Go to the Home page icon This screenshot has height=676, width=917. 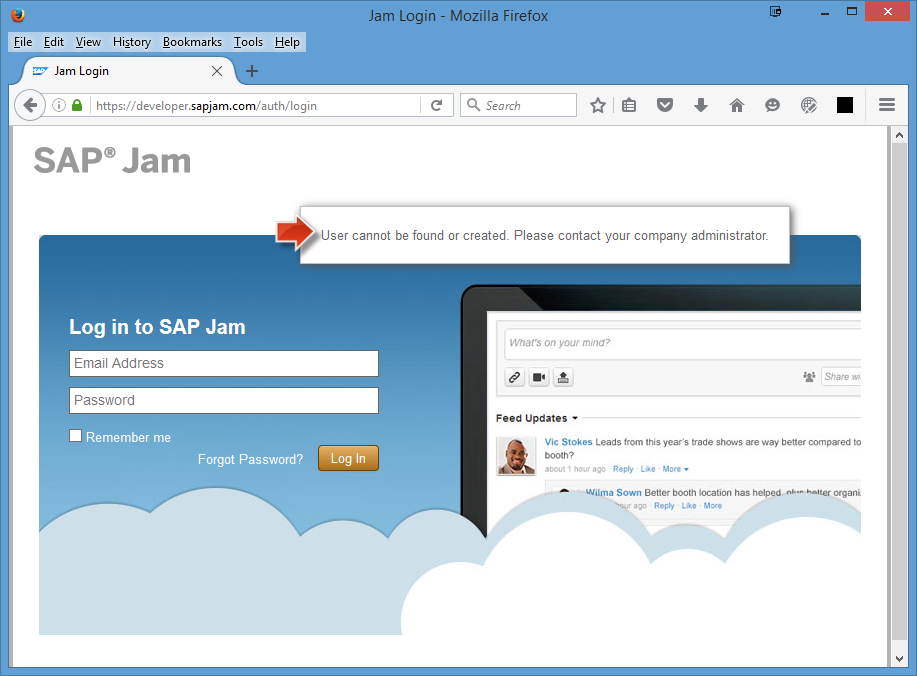[x=737, y=105]
